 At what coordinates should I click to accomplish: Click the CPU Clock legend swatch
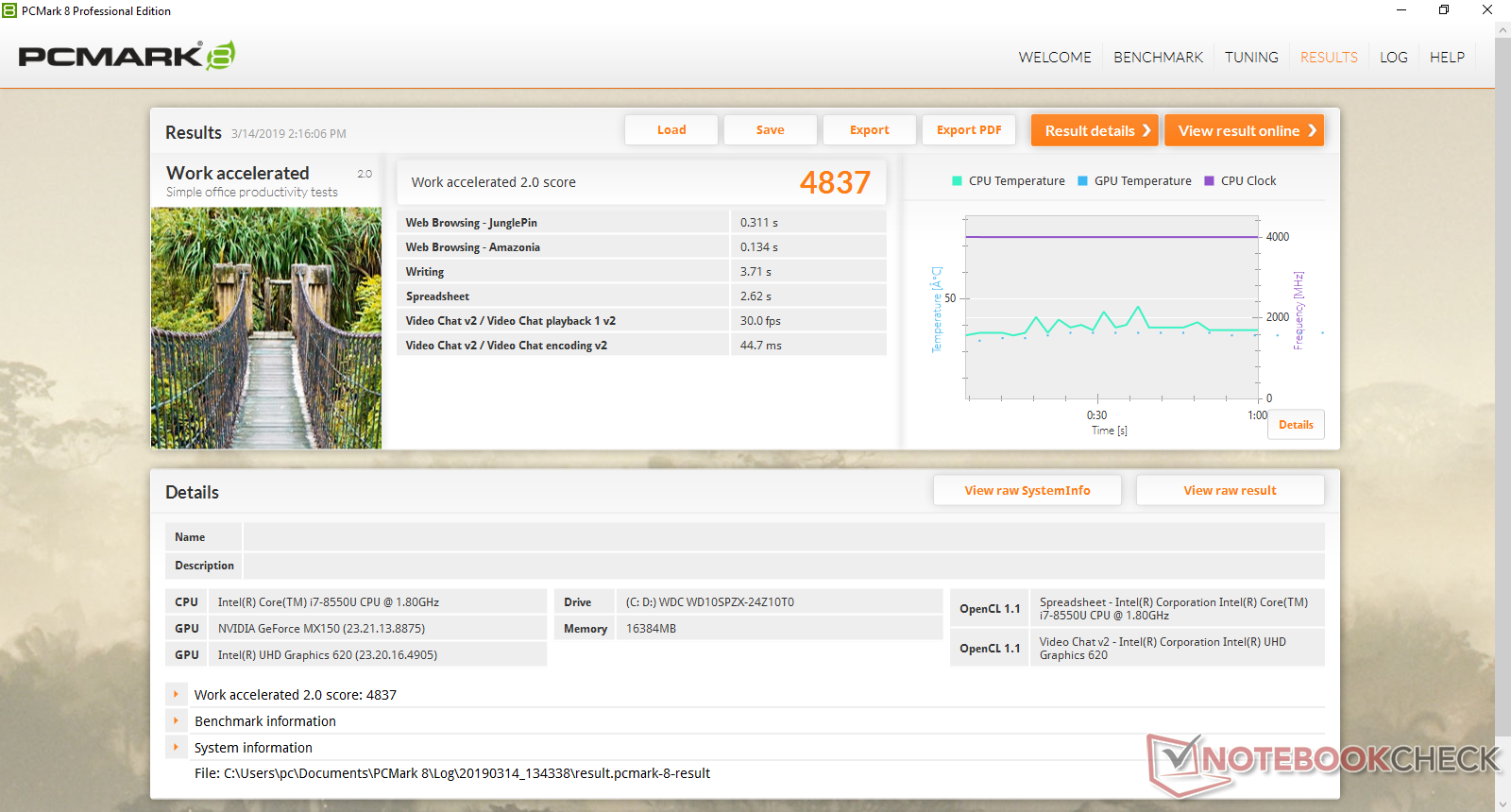(x=1209, y=181)
